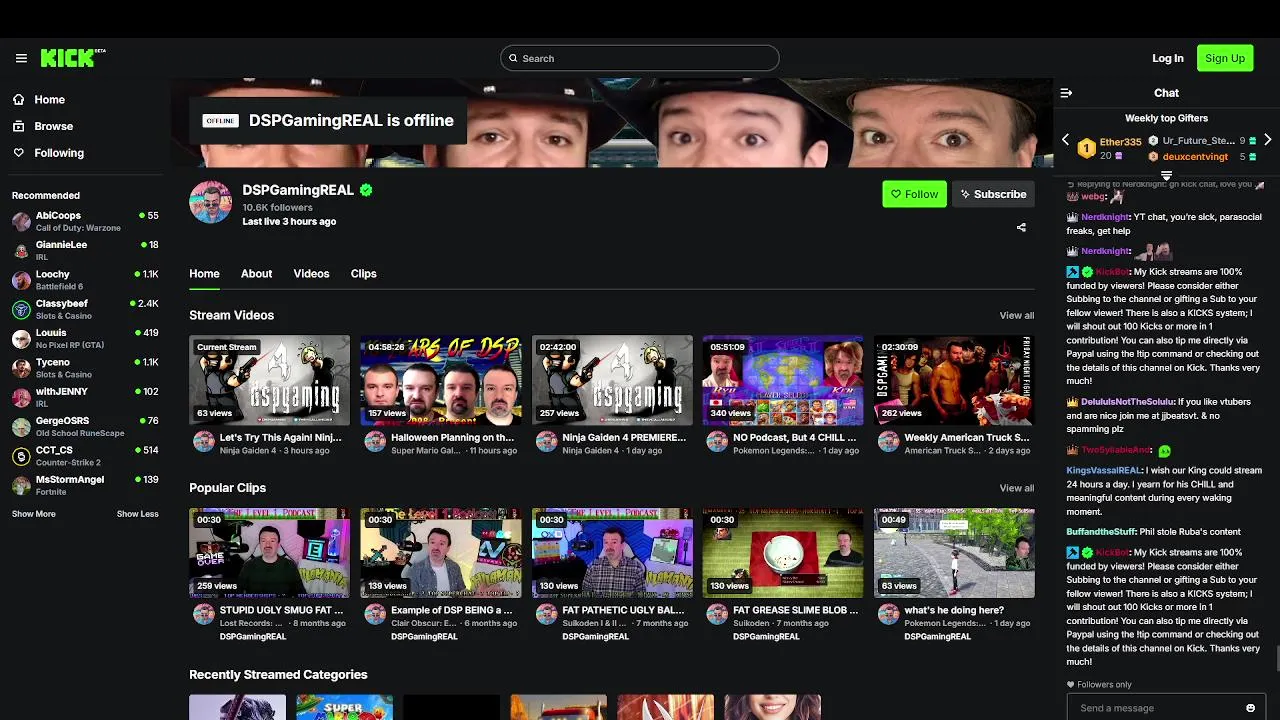Click the verified badge next to DSPGamingREAL

[366, 190]
